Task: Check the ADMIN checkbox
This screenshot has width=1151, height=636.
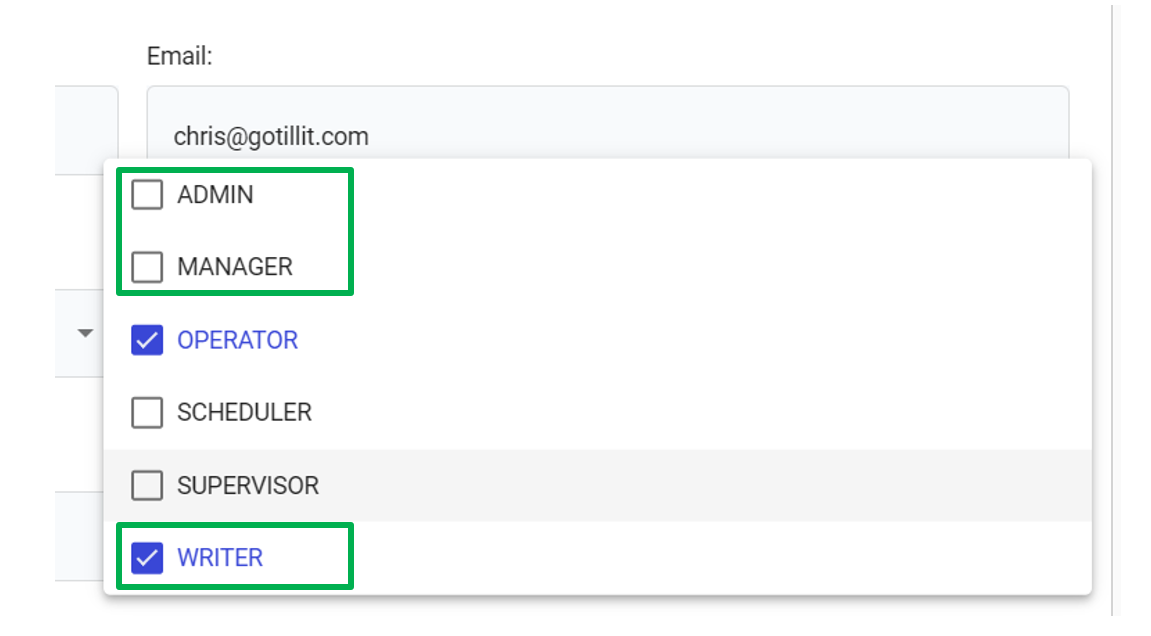Action: point(147,195)
